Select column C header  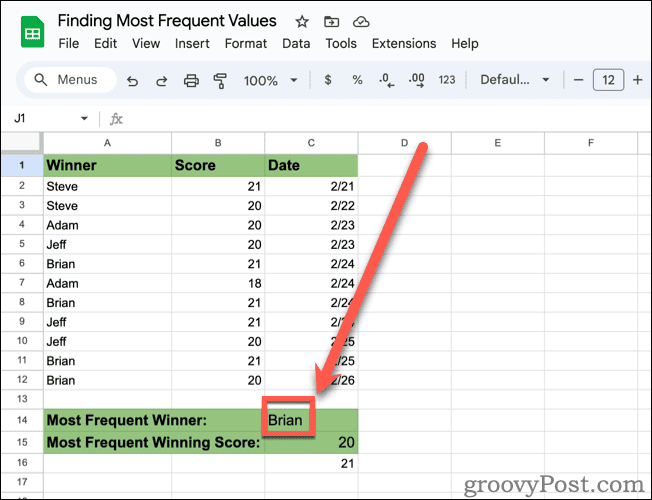[x=311, y=143]
